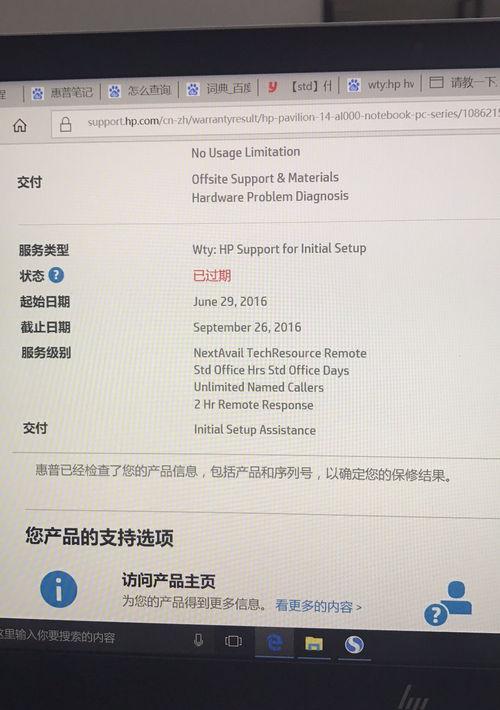
Task: Open the Sogou browser taskbar icon
Action: point(354,644)
